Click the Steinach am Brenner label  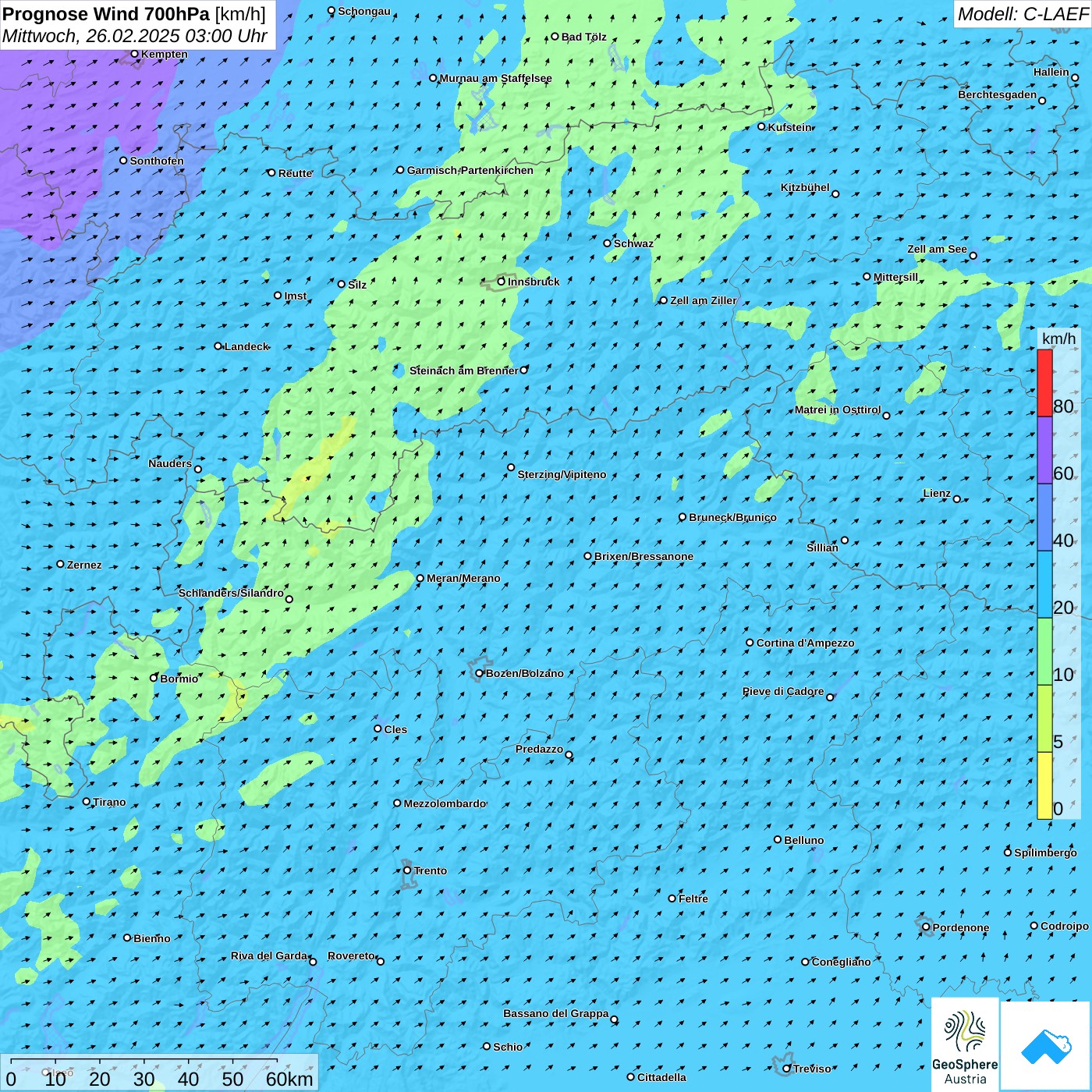pyautogui.click(x=464, y=370)
